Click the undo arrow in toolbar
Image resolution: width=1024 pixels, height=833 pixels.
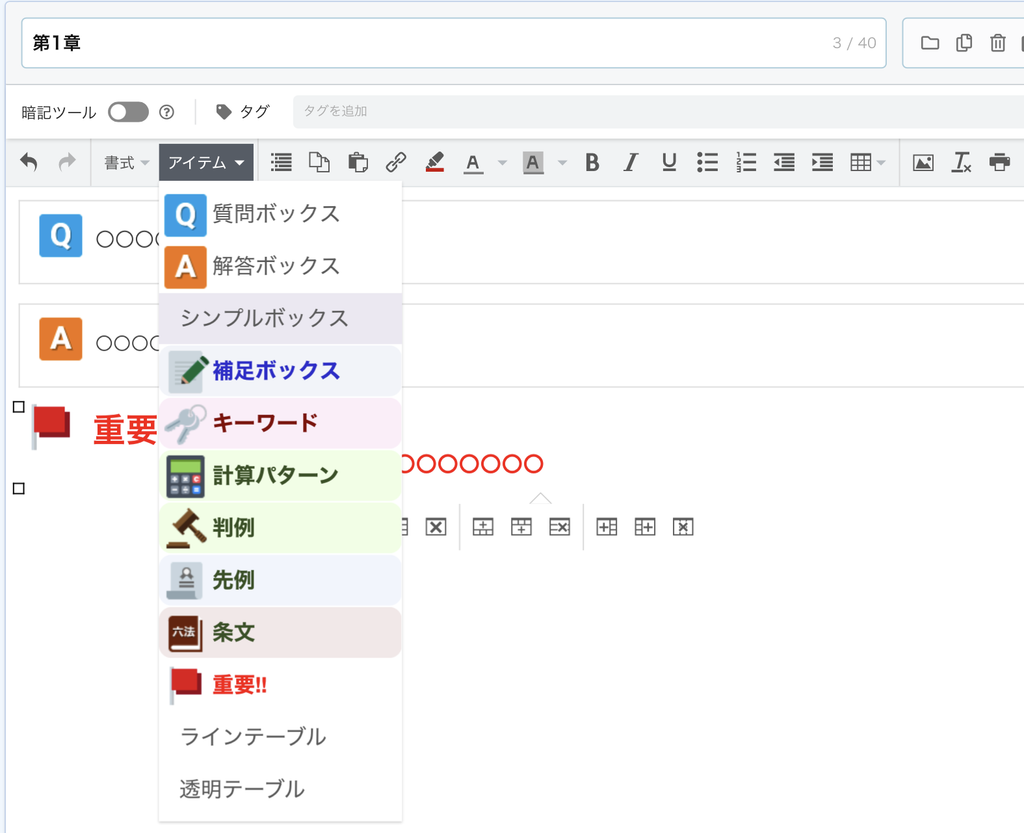coord(29,162)
